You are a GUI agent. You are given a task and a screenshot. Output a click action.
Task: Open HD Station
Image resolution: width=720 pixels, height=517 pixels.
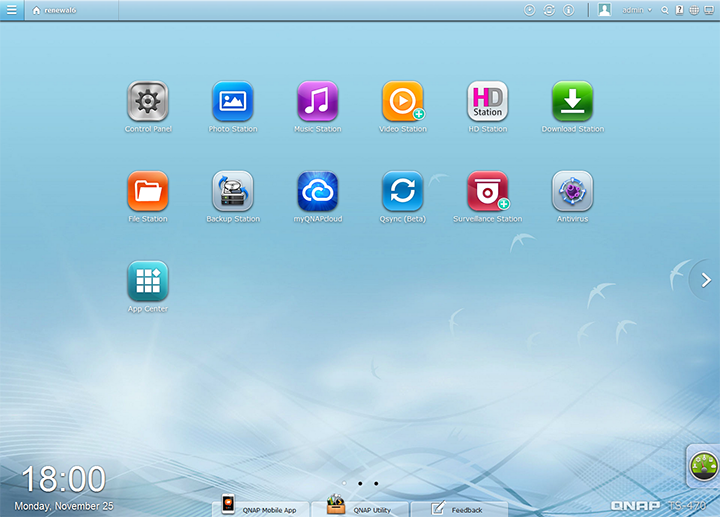pos(488,102)
